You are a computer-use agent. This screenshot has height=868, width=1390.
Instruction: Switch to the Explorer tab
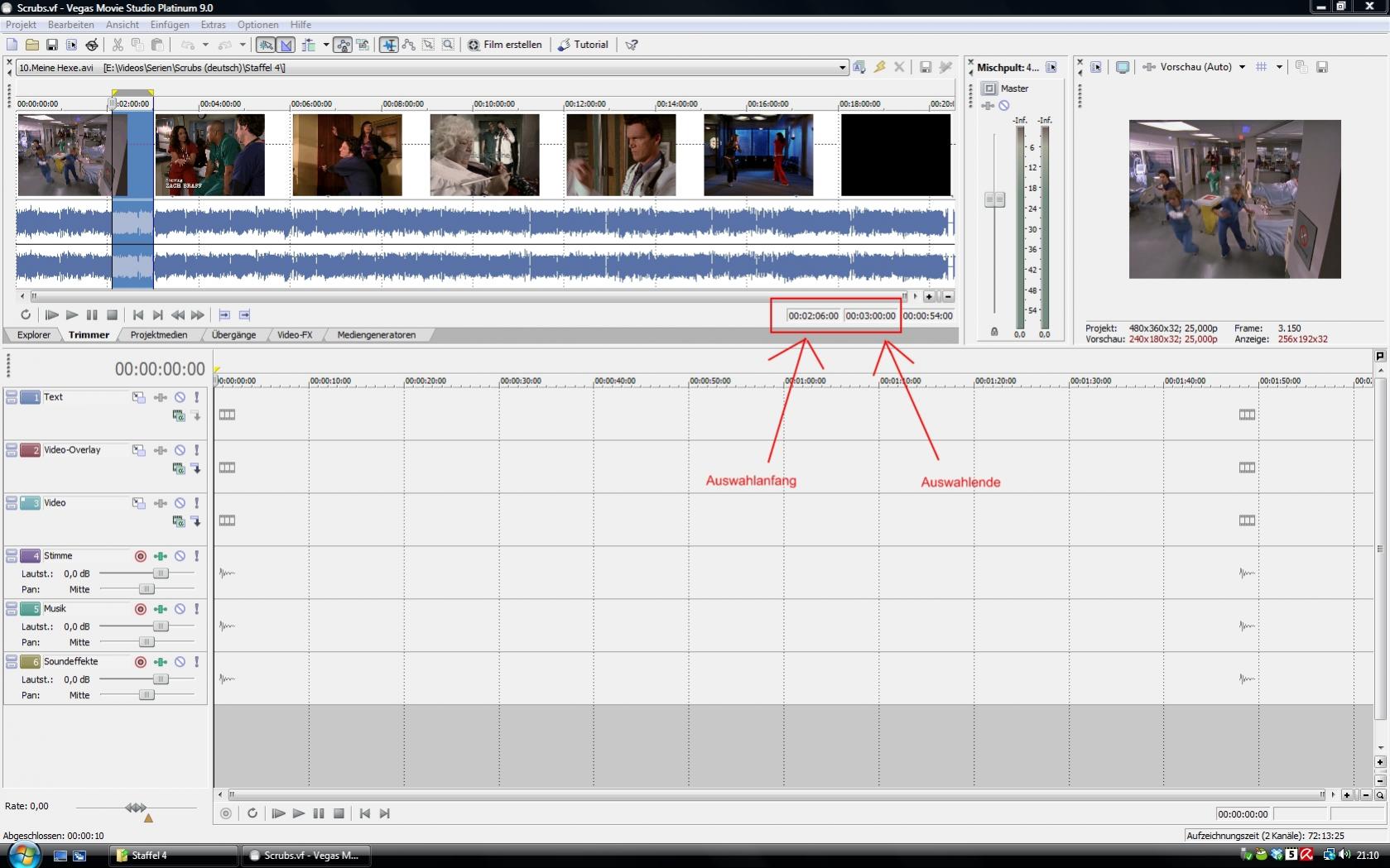(34, 335)
